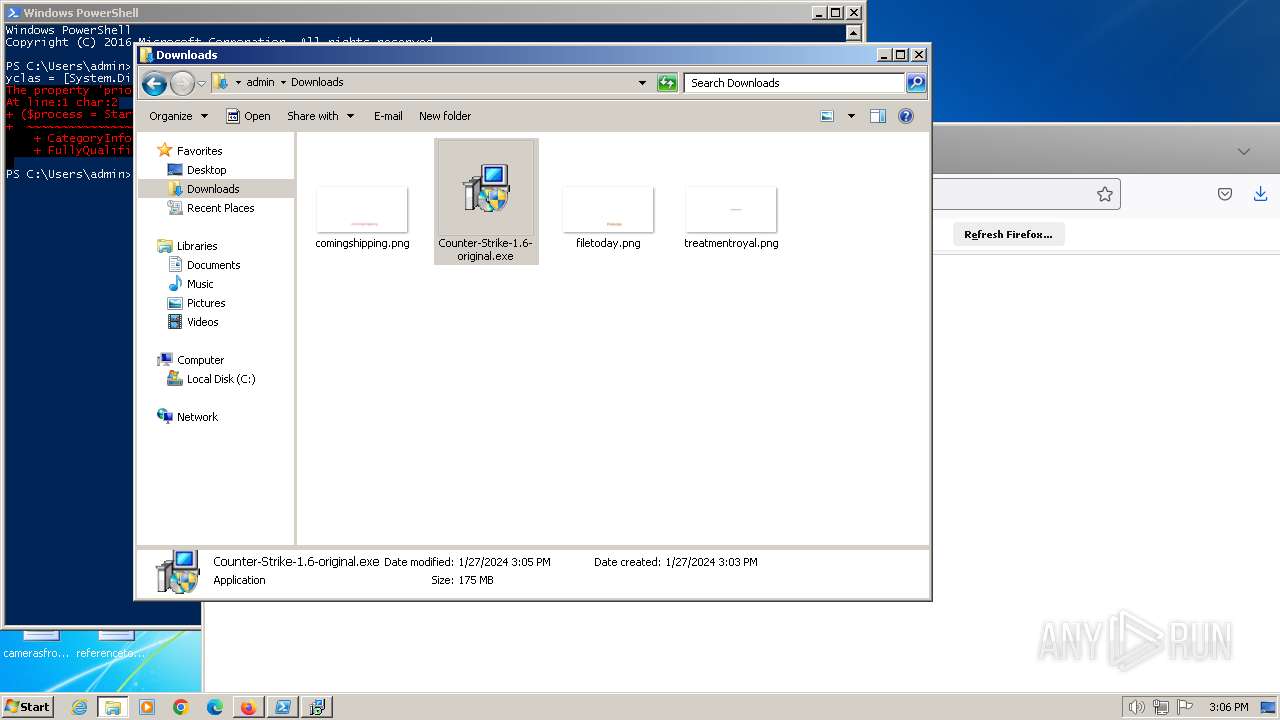Click the Size: 175 MB text
This screenshot has width=1280, height=720.
point(462,580)
